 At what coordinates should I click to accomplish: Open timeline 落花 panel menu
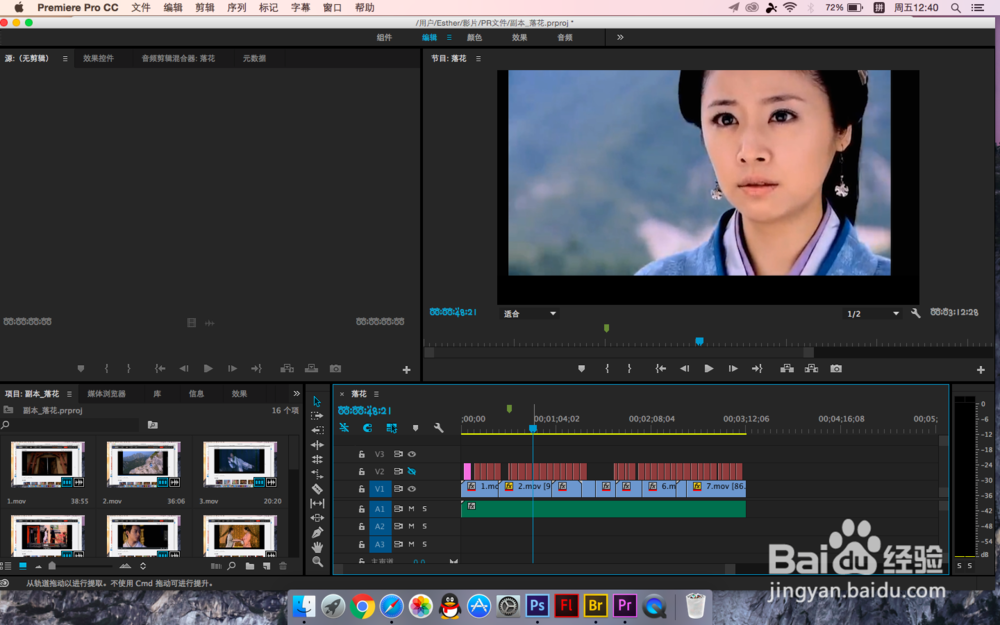pos(376,394)
